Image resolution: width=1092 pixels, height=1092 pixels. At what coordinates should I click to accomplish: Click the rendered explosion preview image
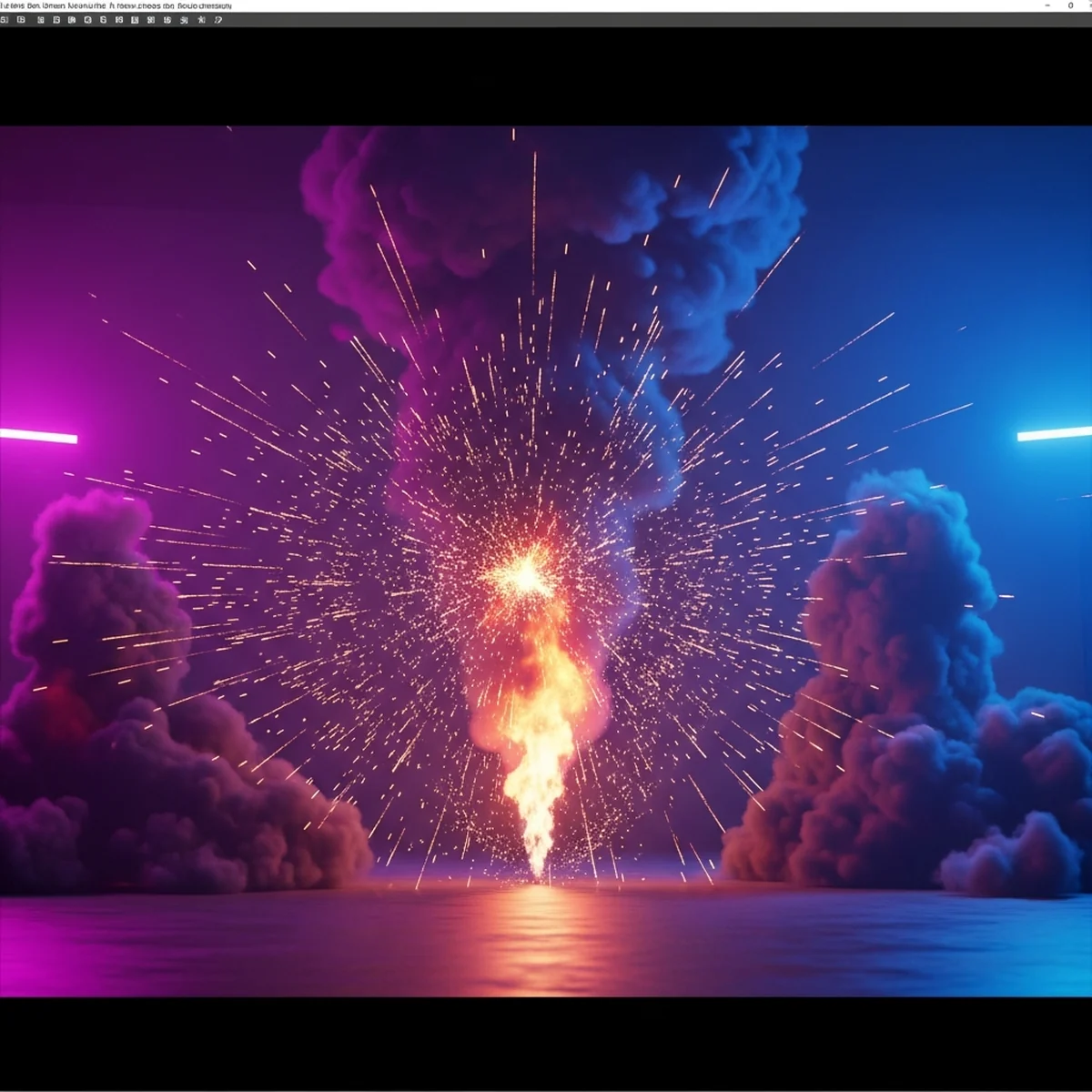click(x=546, y=561)
